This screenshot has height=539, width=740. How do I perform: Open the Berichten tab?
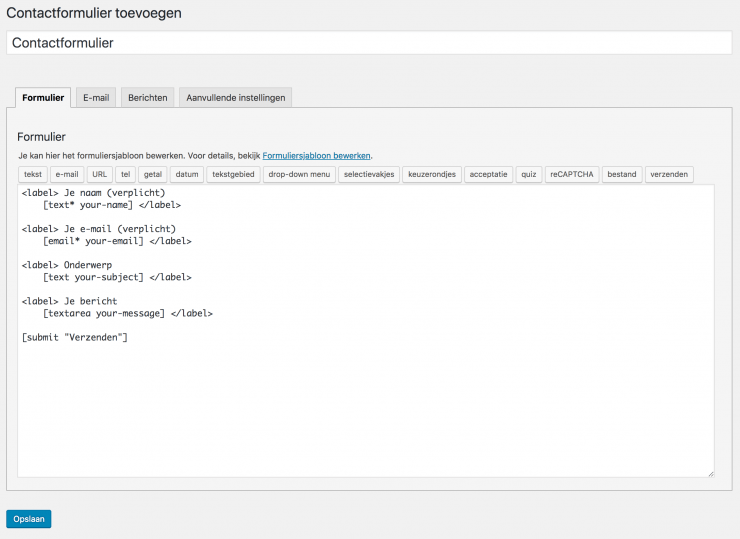coord(147,97)
